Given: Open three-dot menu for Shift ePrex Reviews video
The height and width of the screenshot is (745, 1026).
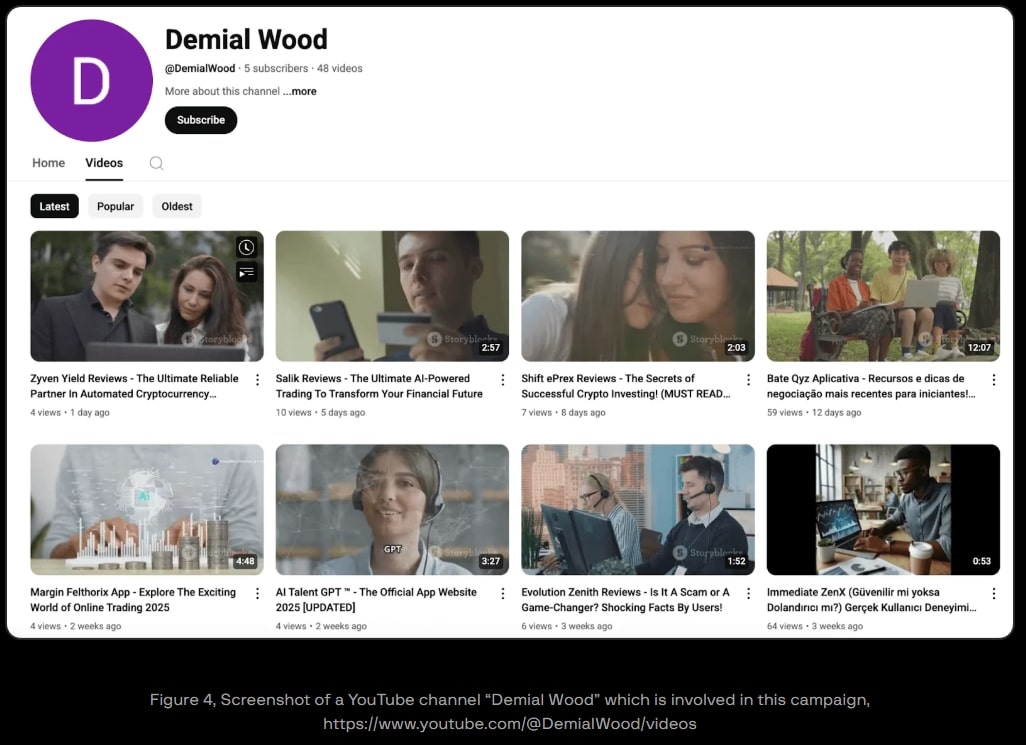Looking at the screenshot, I should [748, 380].
